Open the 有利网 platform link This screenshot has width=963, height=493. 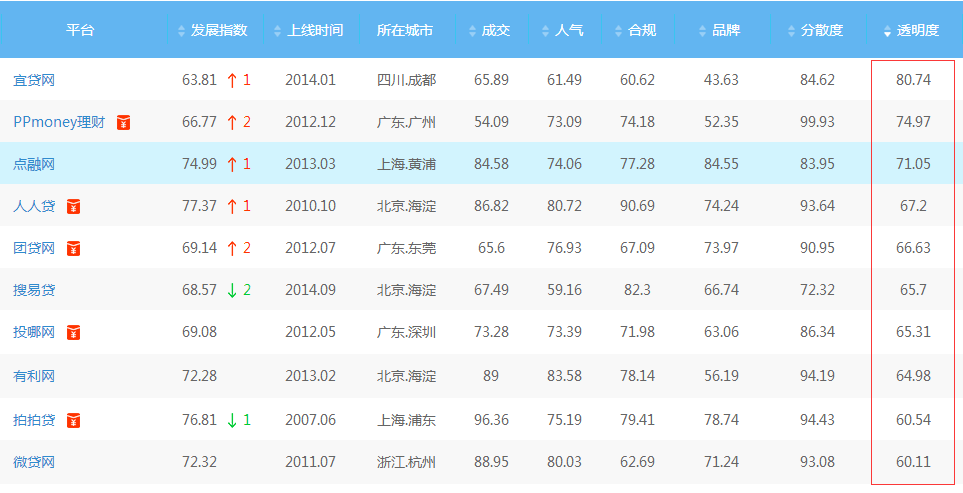pos(34,376)
